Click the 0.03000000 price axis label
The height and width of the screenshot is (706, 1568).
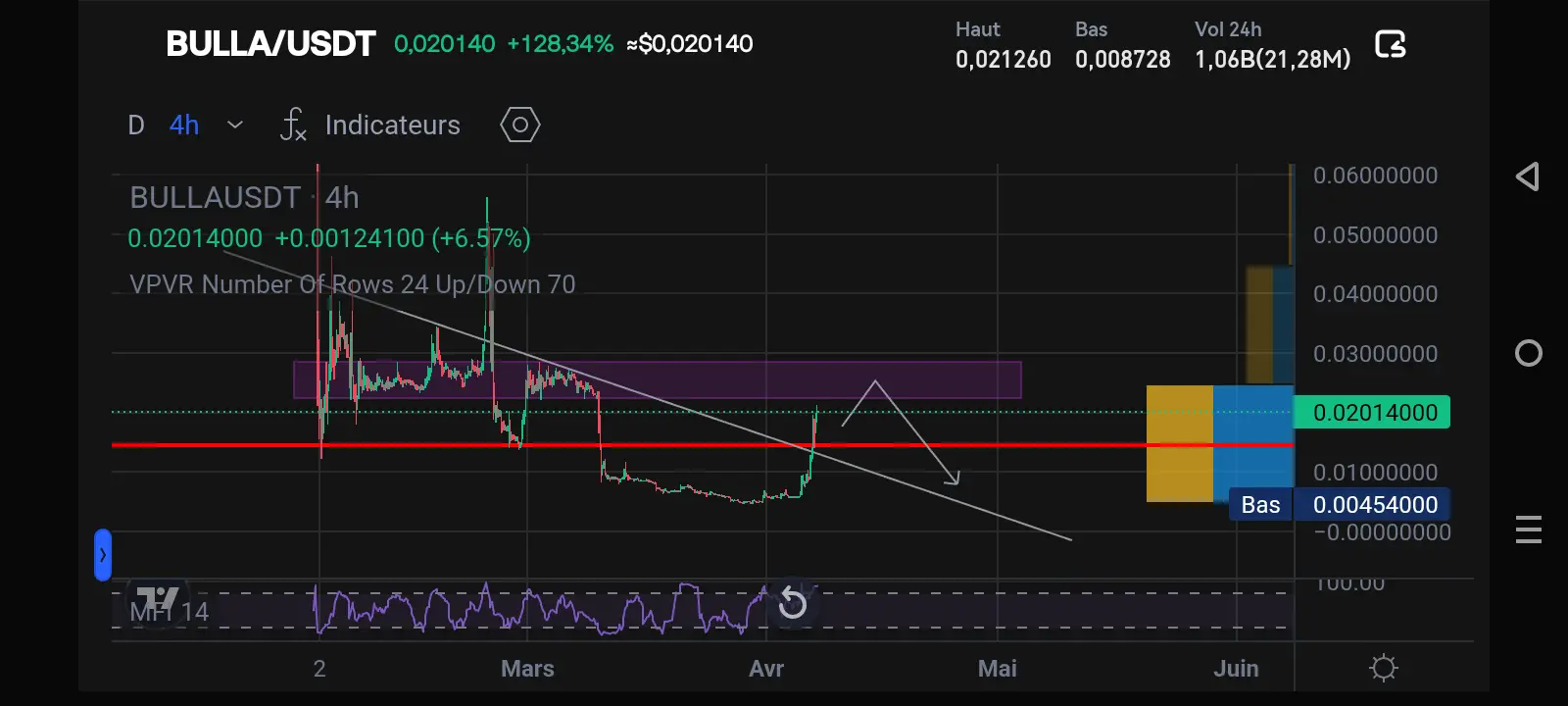[x=1376, y=354]
